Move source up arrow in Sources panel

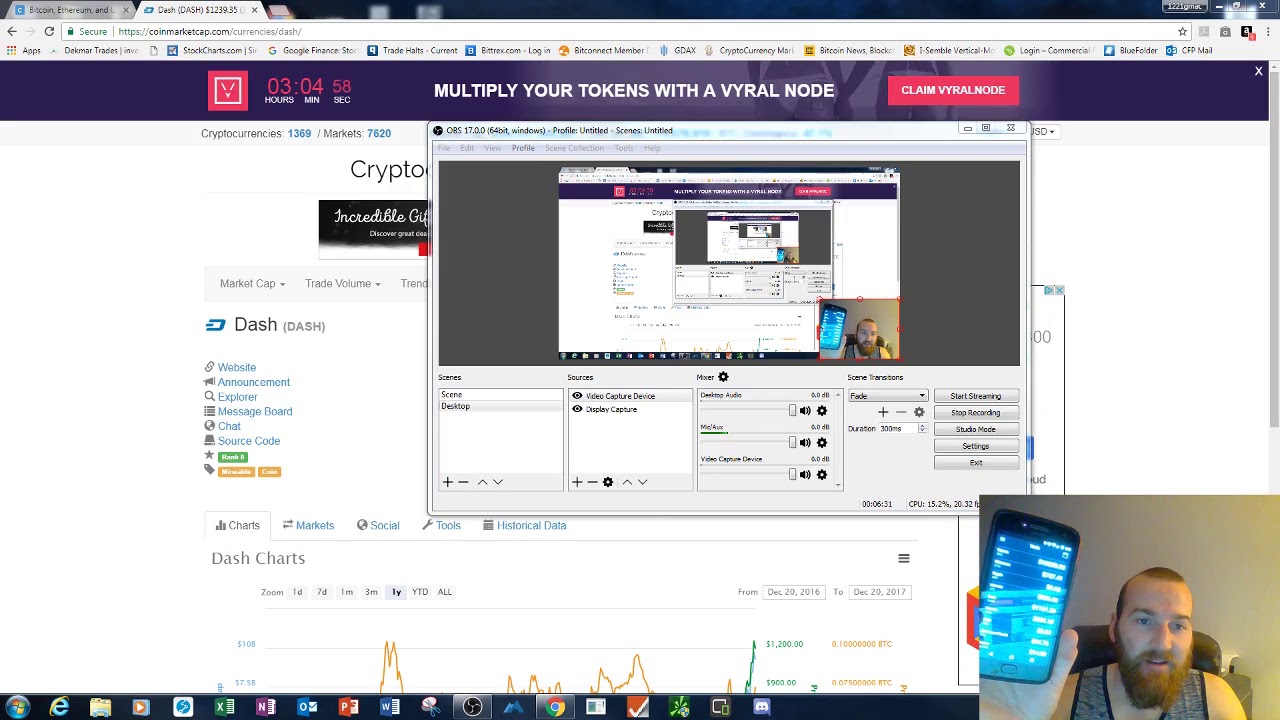click(x=627, y=482)
